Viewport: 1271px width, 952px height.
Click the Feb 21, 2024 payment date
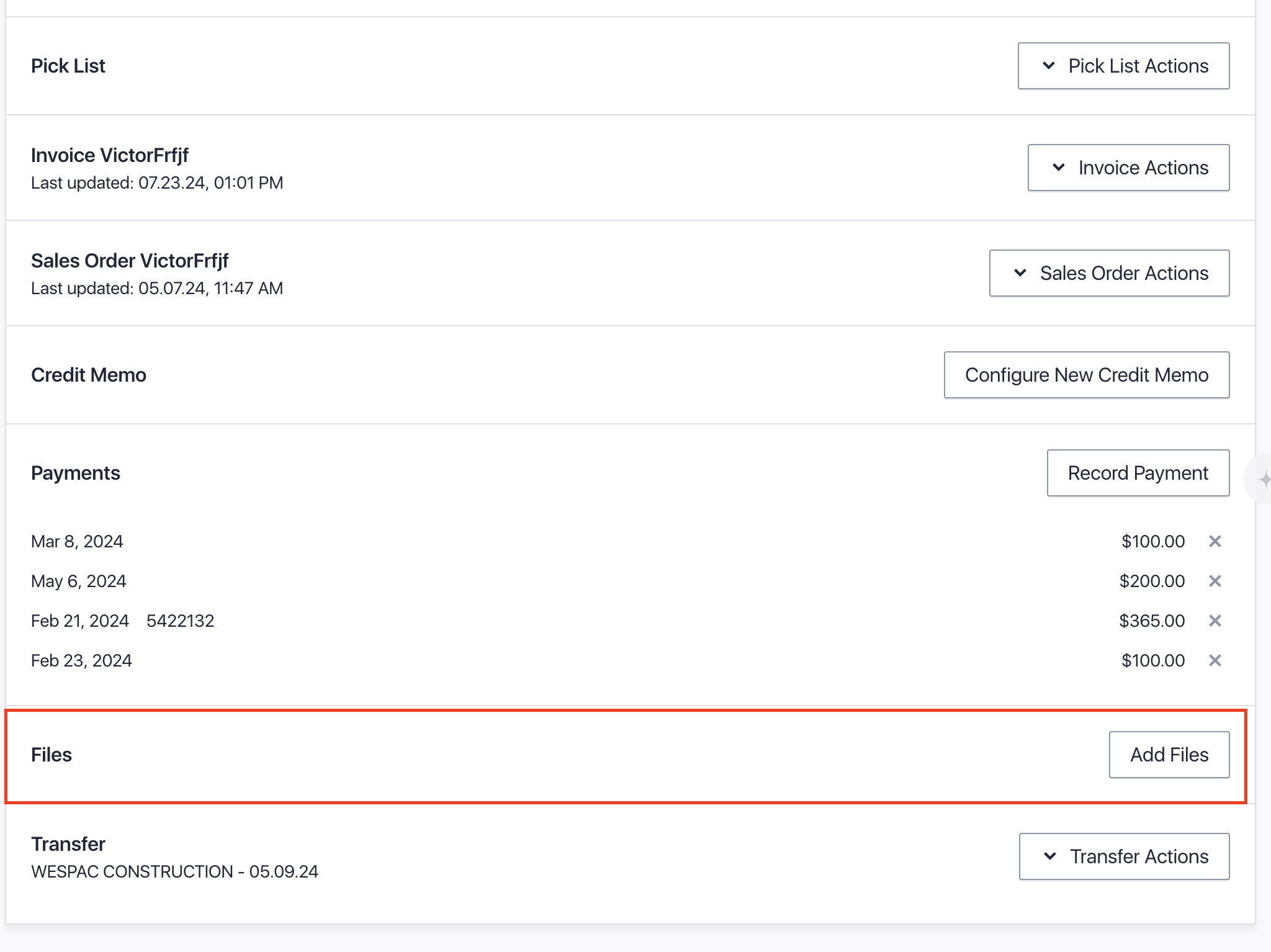click(80, 621)
